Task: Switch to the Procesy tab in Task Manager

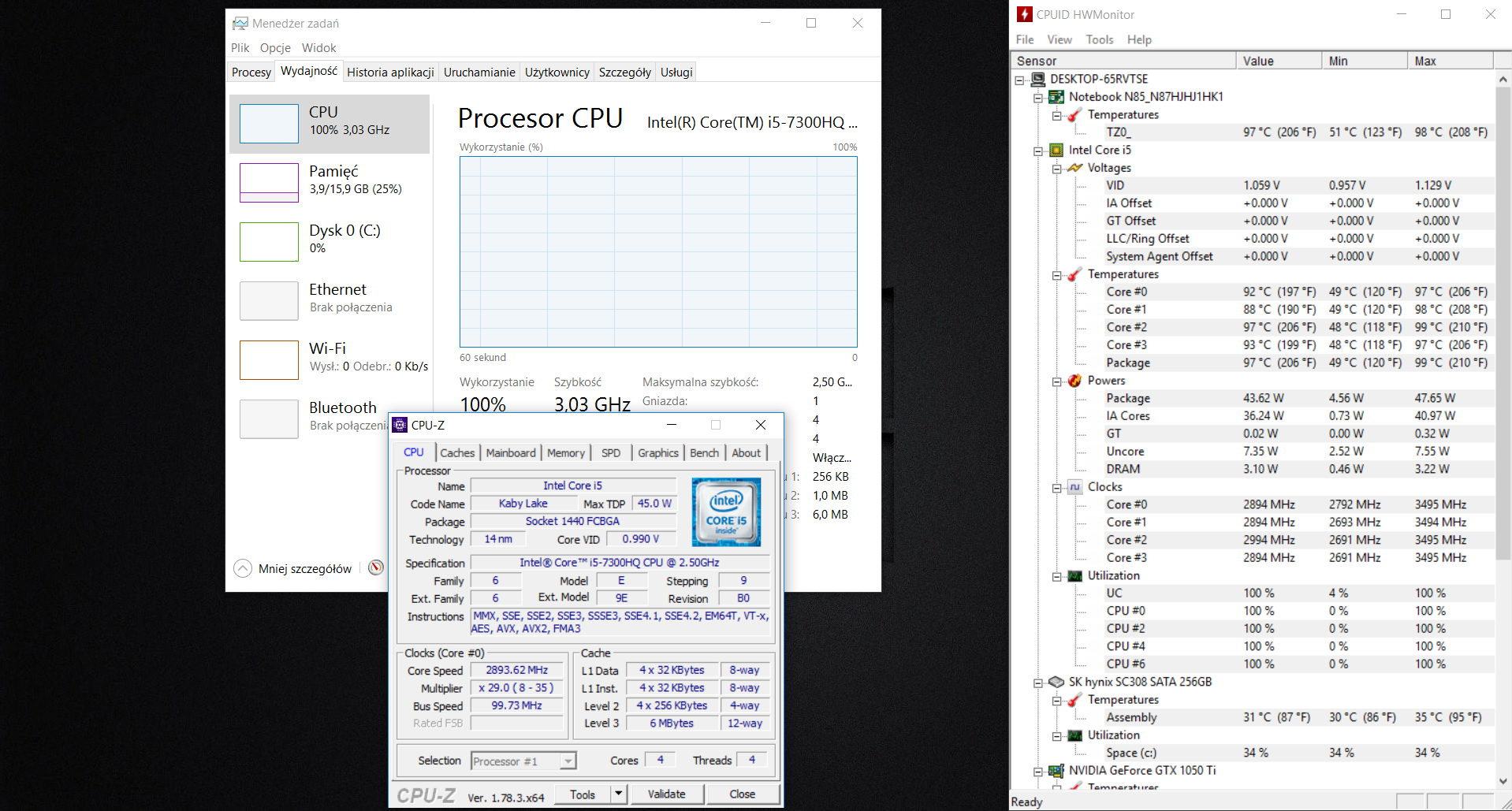Action: point(251,72)
